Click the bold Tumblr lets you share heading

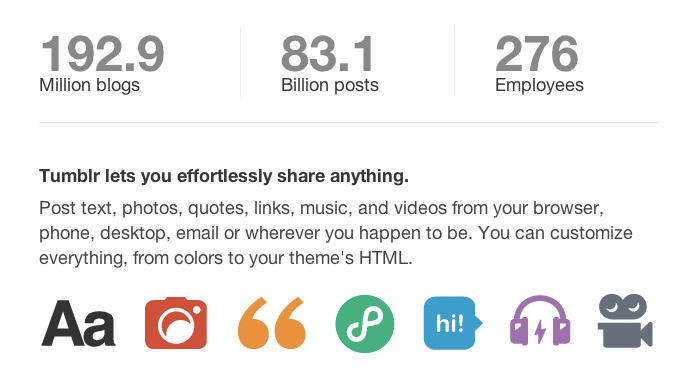[x=224, y=176]
